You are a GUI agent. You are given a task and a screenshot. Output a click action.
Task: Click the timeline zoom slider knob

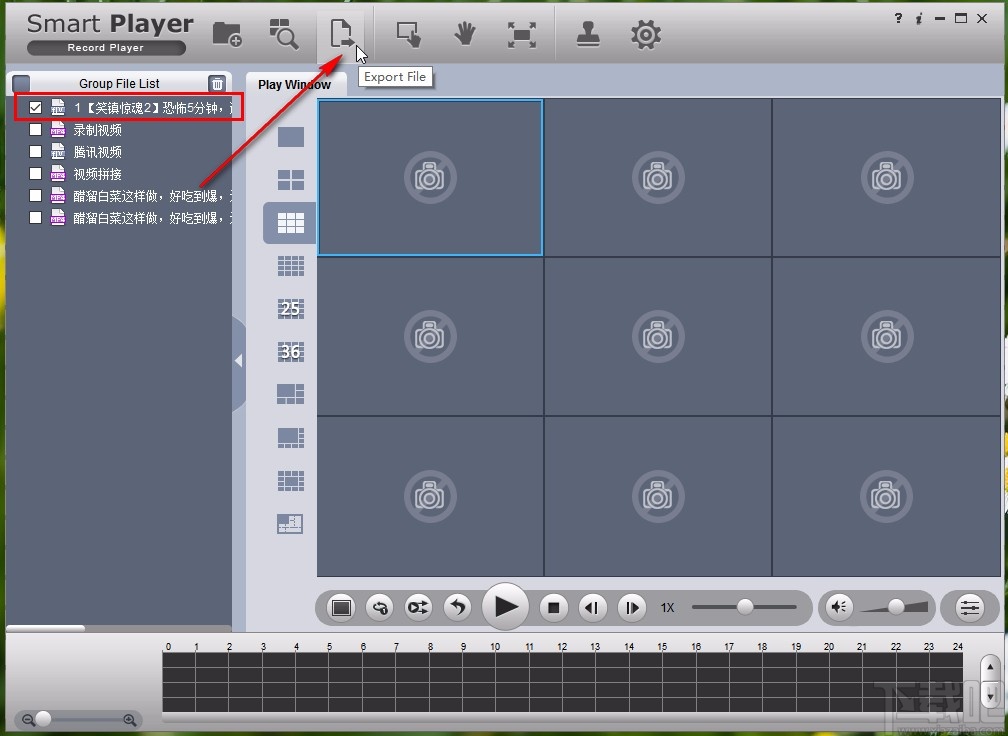43,719
